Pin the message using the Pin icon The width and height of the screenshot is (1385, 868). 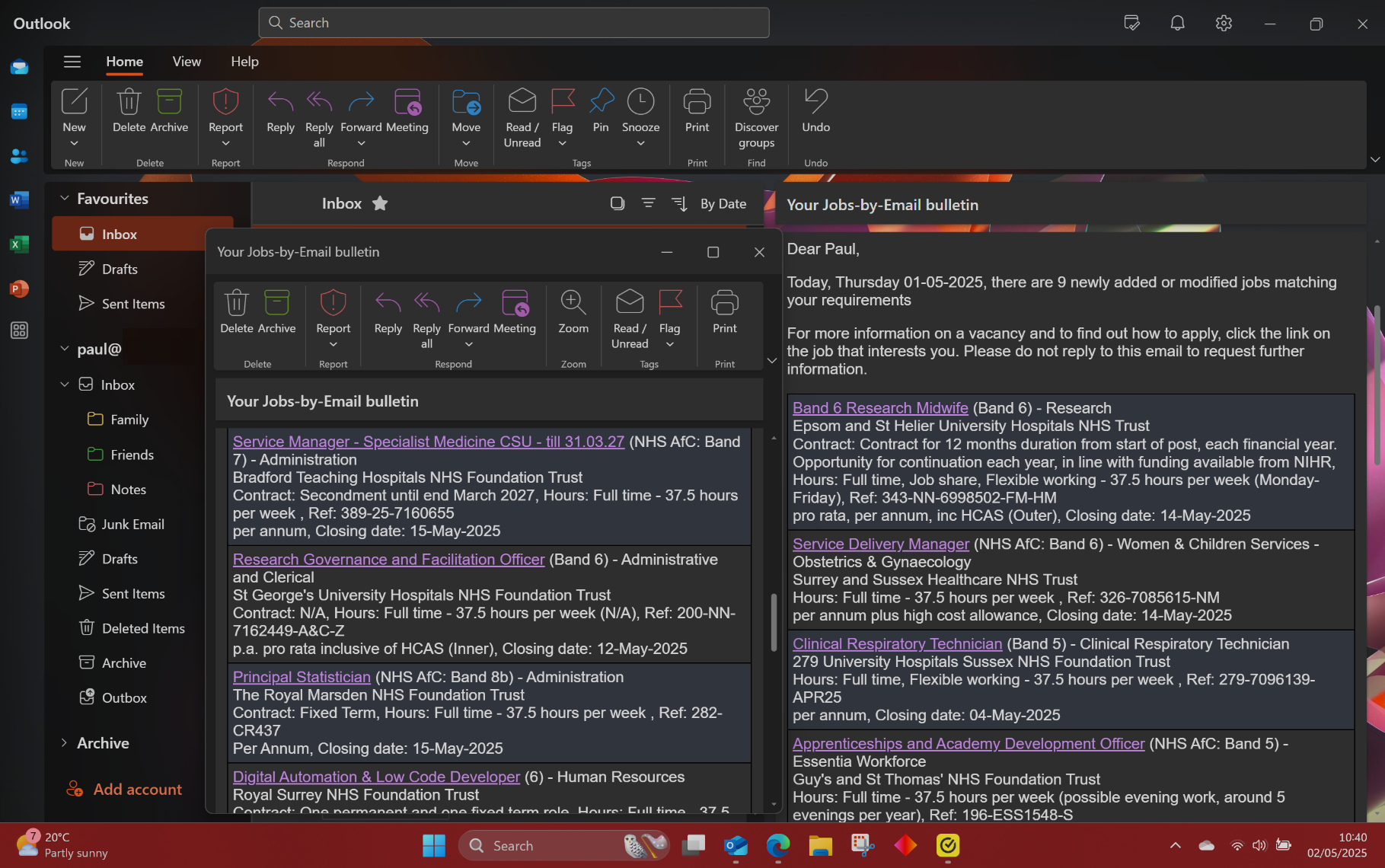pyautogui.click(x=601, y=103)
